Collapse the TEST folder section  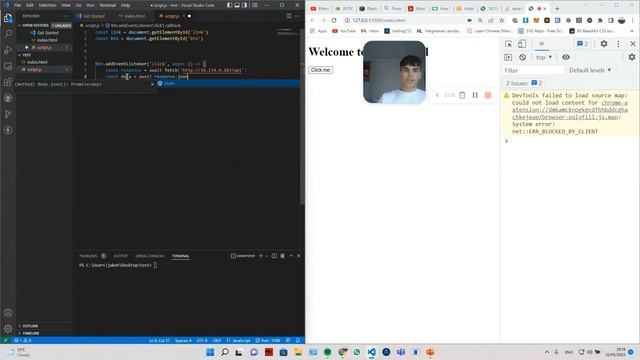click(x=24, y=55)
